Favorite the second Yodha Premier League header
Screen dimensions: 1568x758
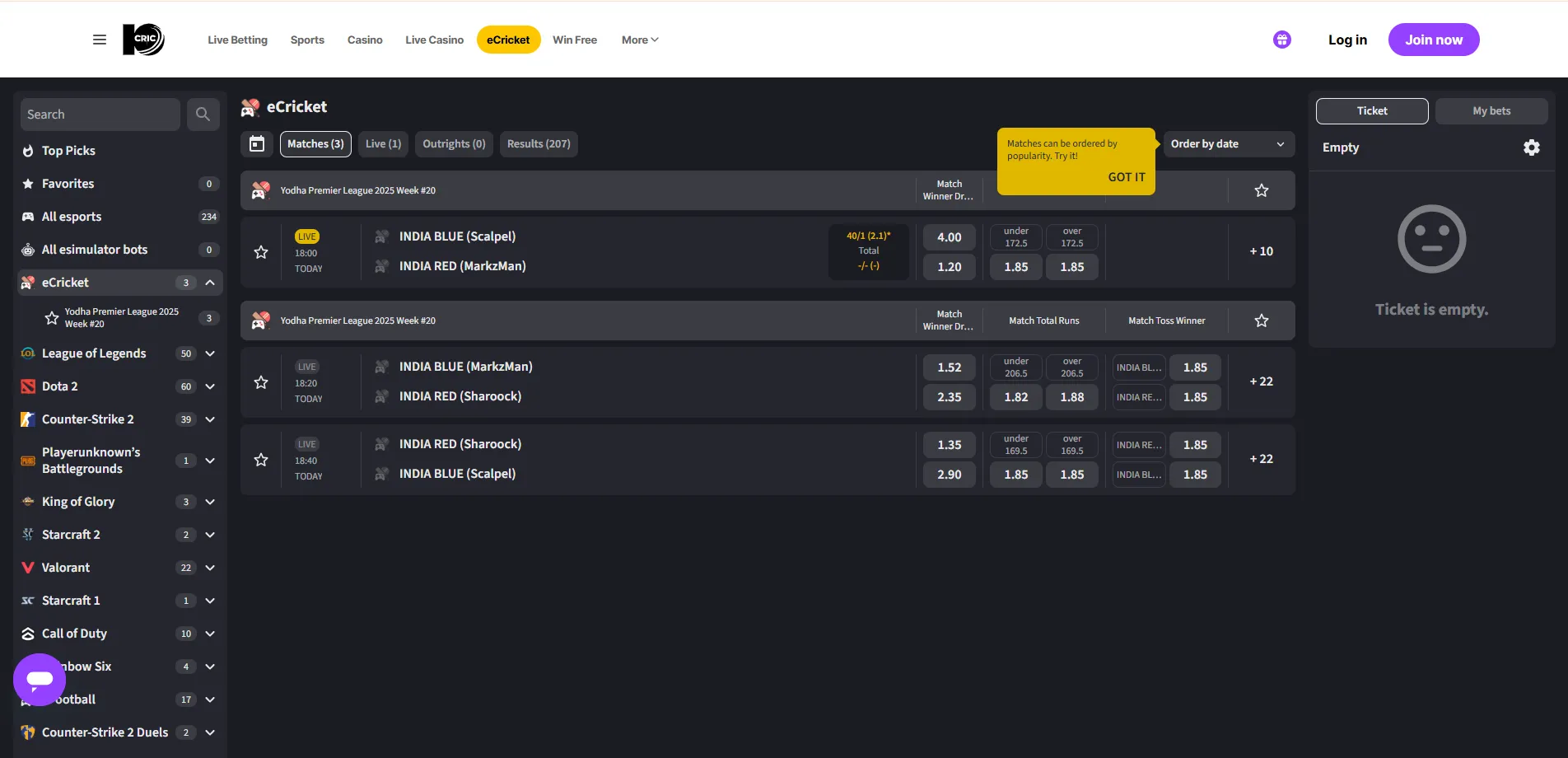click(1262, 321)
